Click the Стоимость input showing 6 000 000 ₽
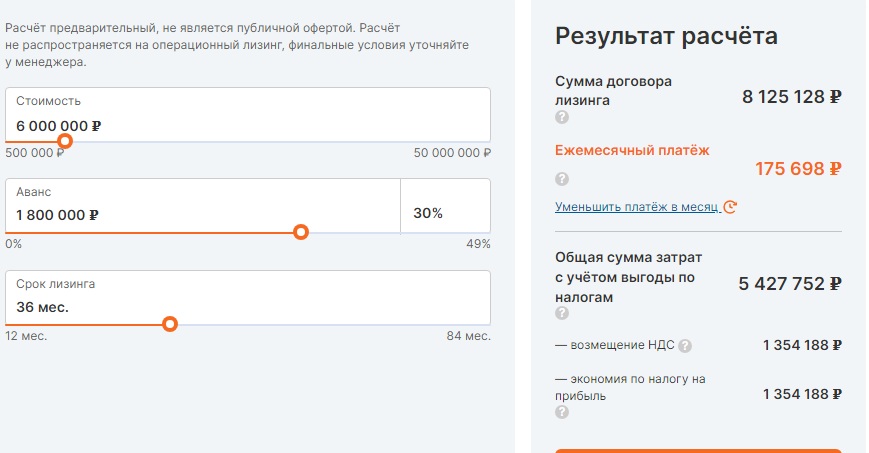Screen dimensions: 869x453 click(248, 115)
